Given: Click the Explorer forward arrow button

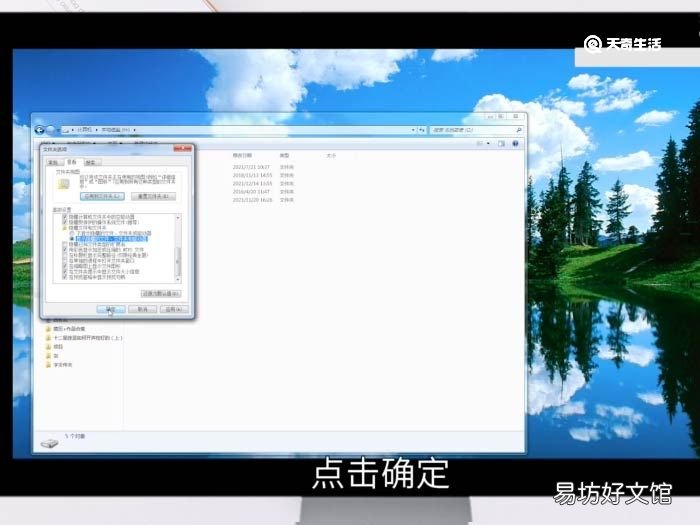Looking at the screenshot, I should [x=50, y=130].
